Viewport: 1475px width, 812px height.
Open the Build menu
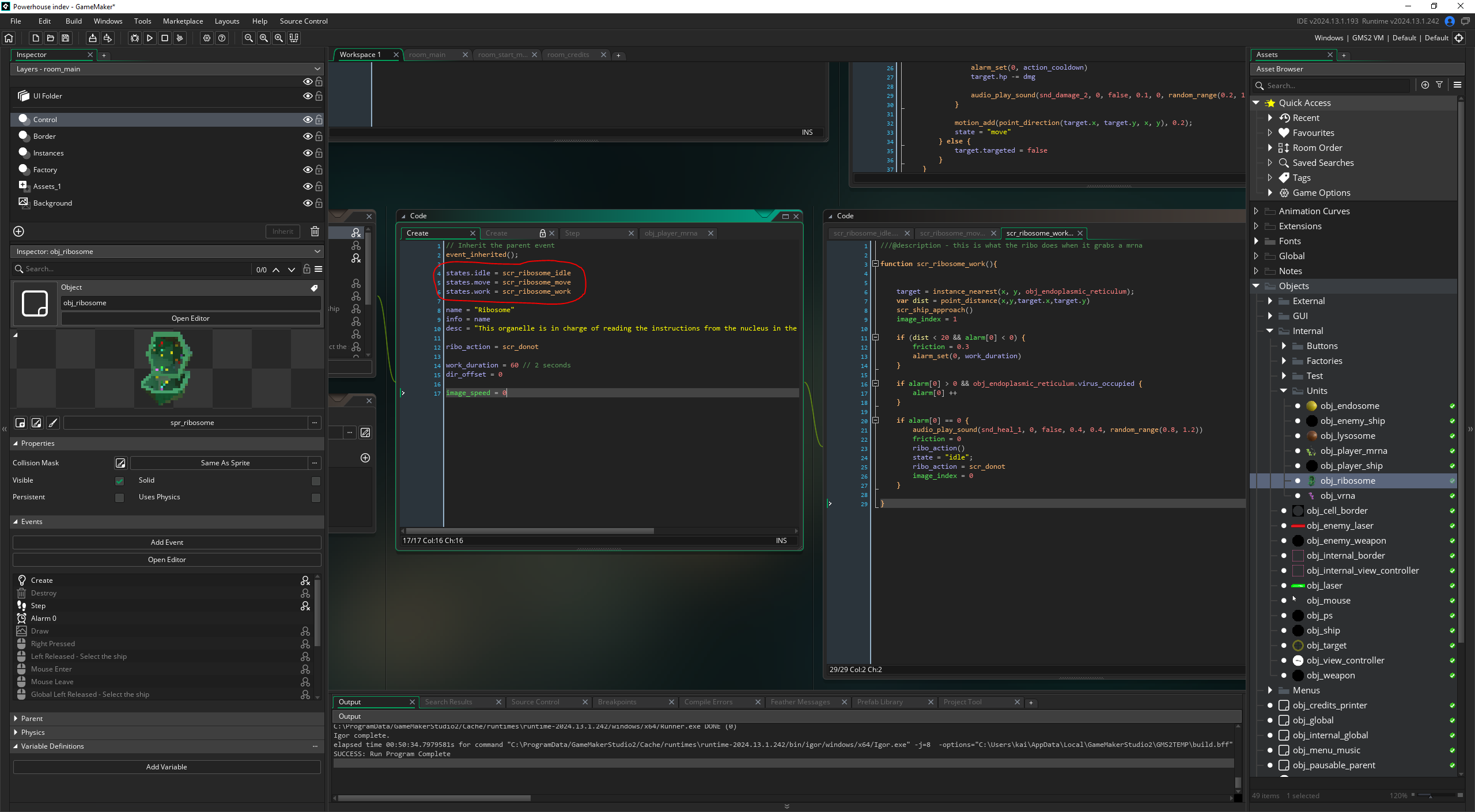74,21
